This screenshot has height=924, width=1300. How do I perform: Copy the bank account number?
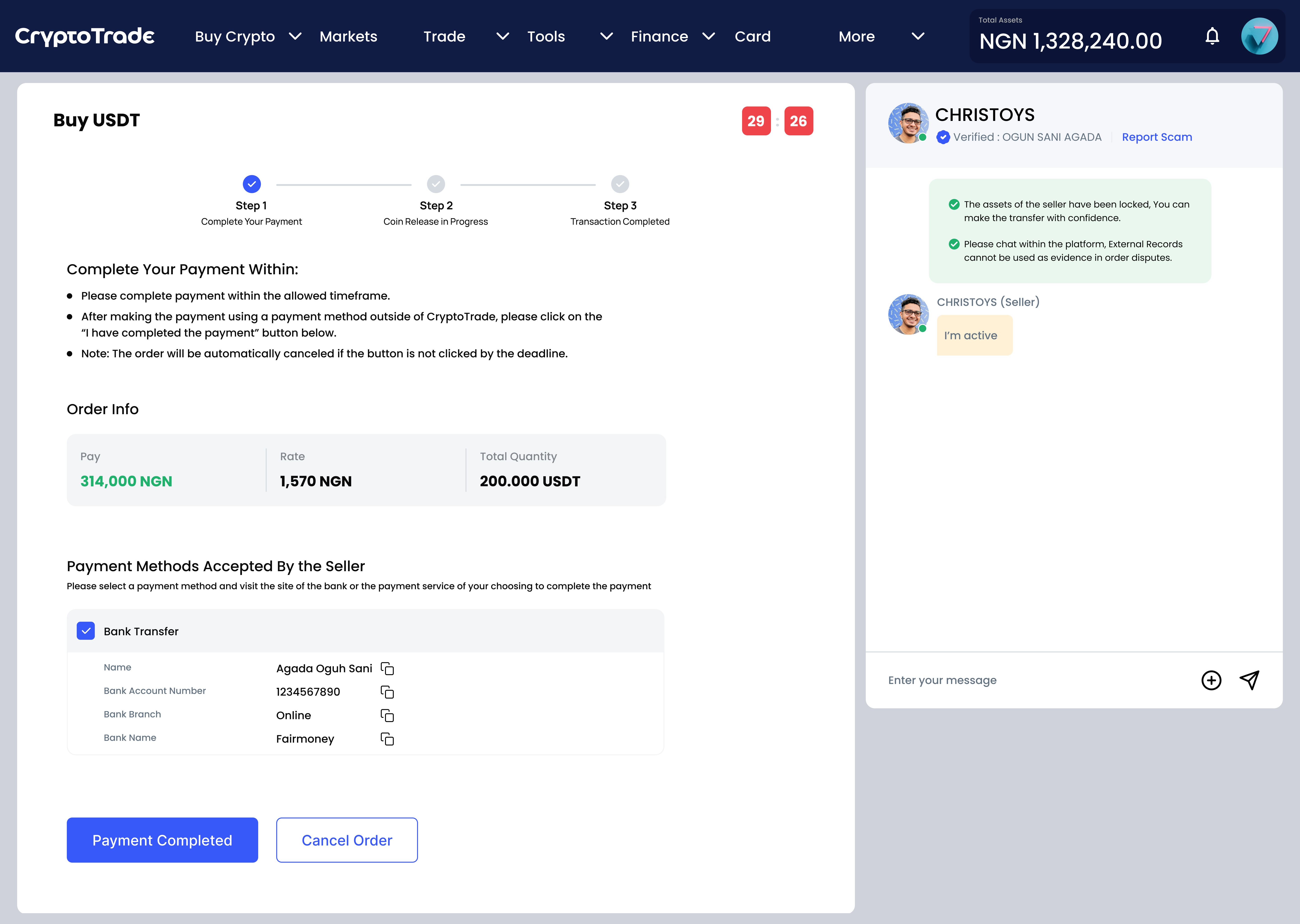tap(387, 692)
